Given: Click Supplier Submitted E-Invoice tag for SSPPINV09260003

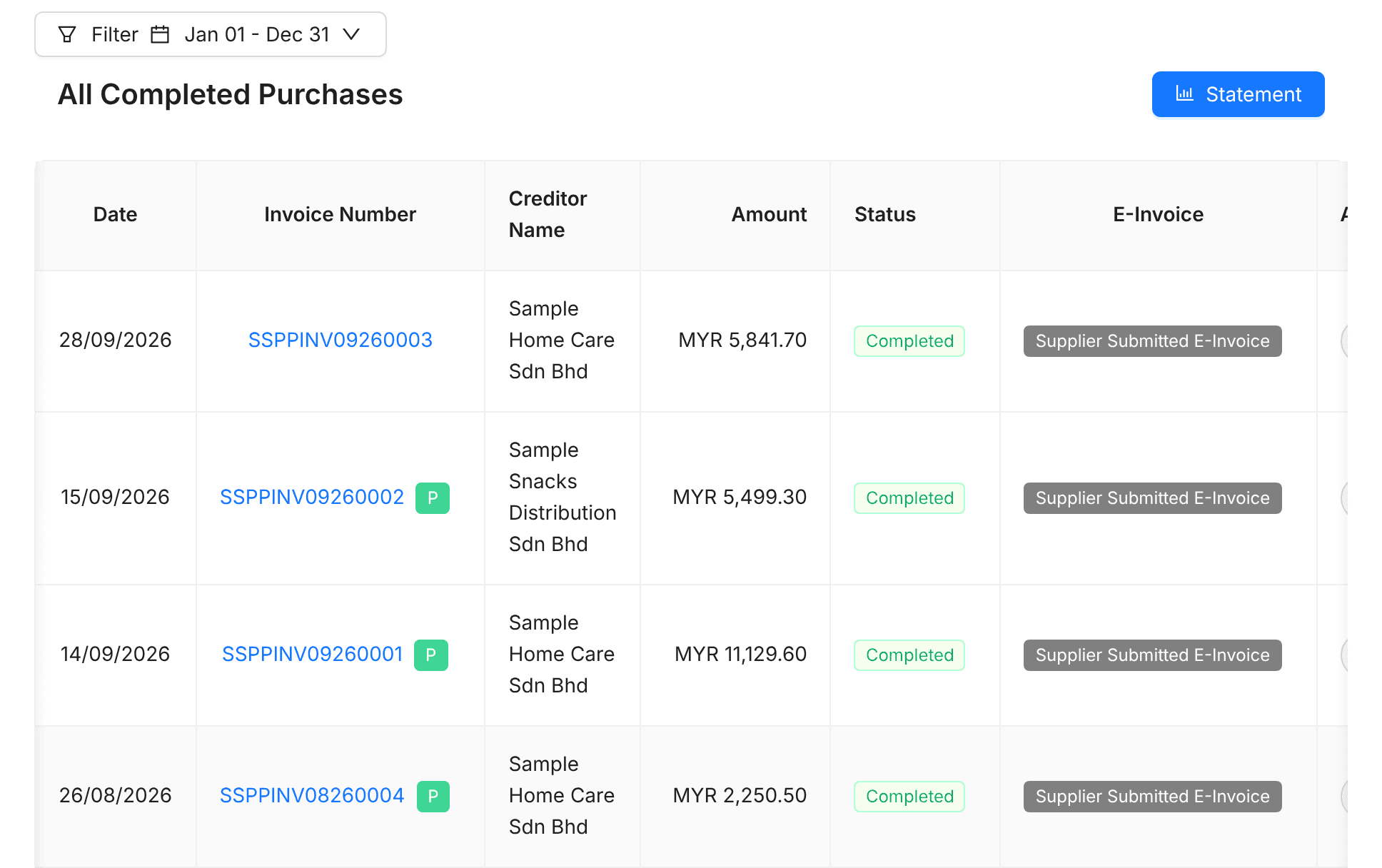Looking at the screenshot, I should pos(1153,341).
